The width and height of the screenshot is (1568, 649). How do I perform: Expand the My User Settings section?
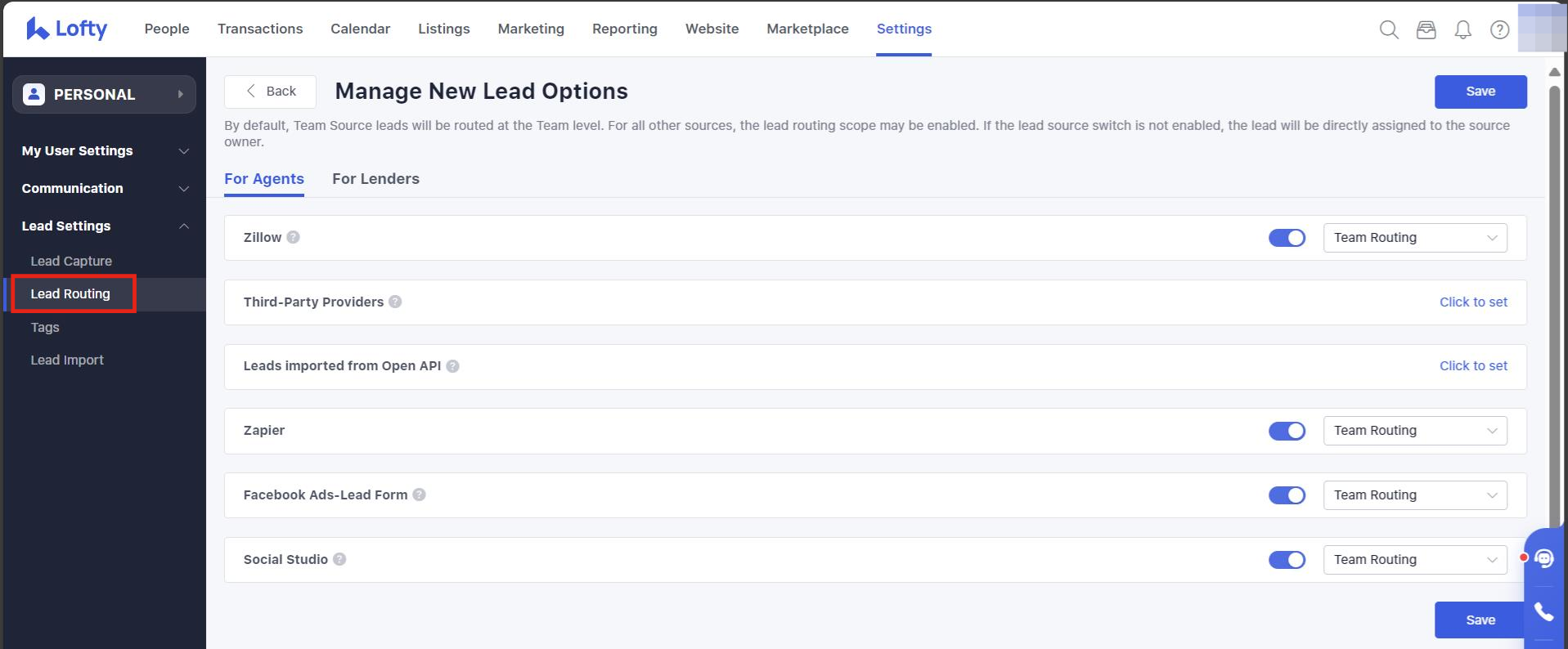point(105,151)
